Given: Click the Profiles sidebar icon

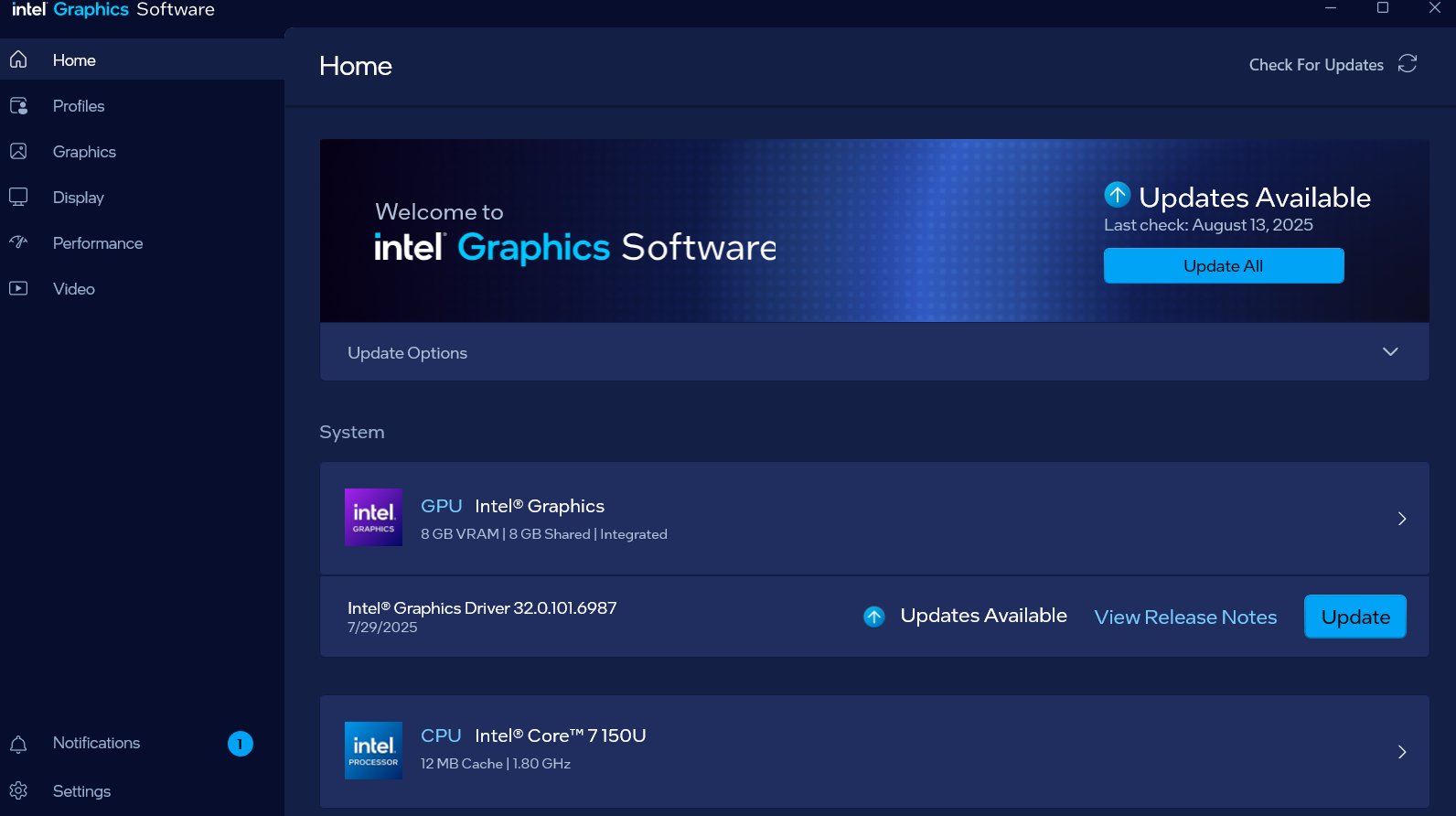Looking at the screenshot, I should pos(18,105).
